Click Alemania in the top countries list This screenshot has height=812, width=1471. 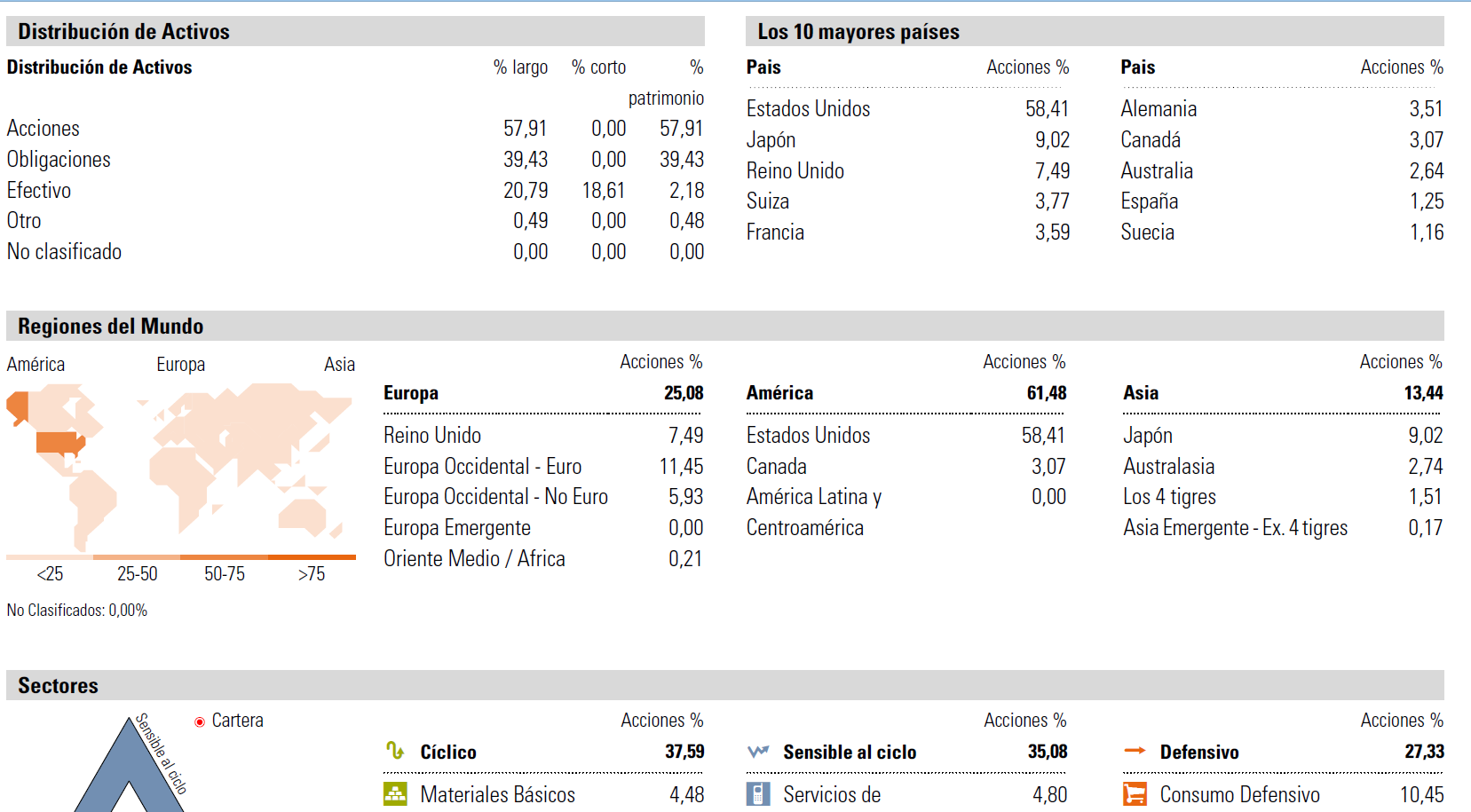click(x=1159, y=109)
